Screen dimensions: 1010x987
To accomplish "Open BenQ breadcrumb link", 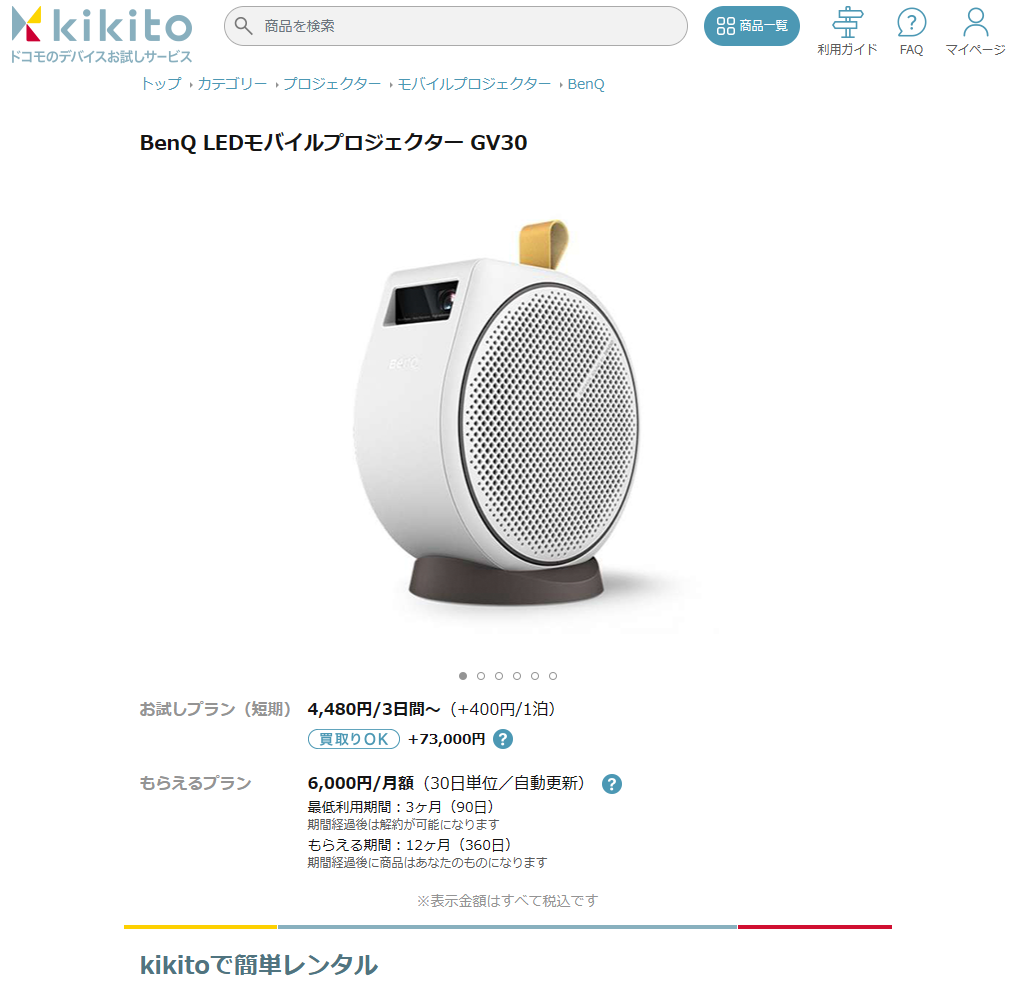I will click(586, 84).
